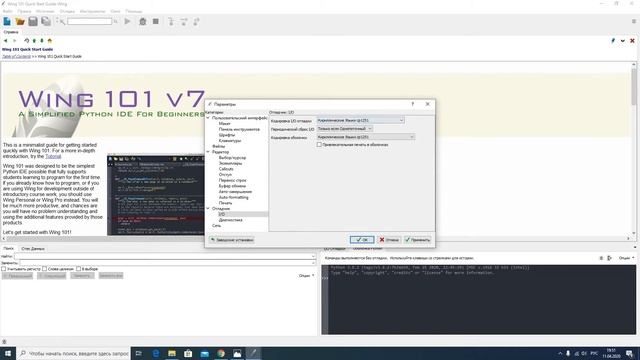Click the Step Out icon
Viewport: 640px width, 360px height.
(196, 22)
